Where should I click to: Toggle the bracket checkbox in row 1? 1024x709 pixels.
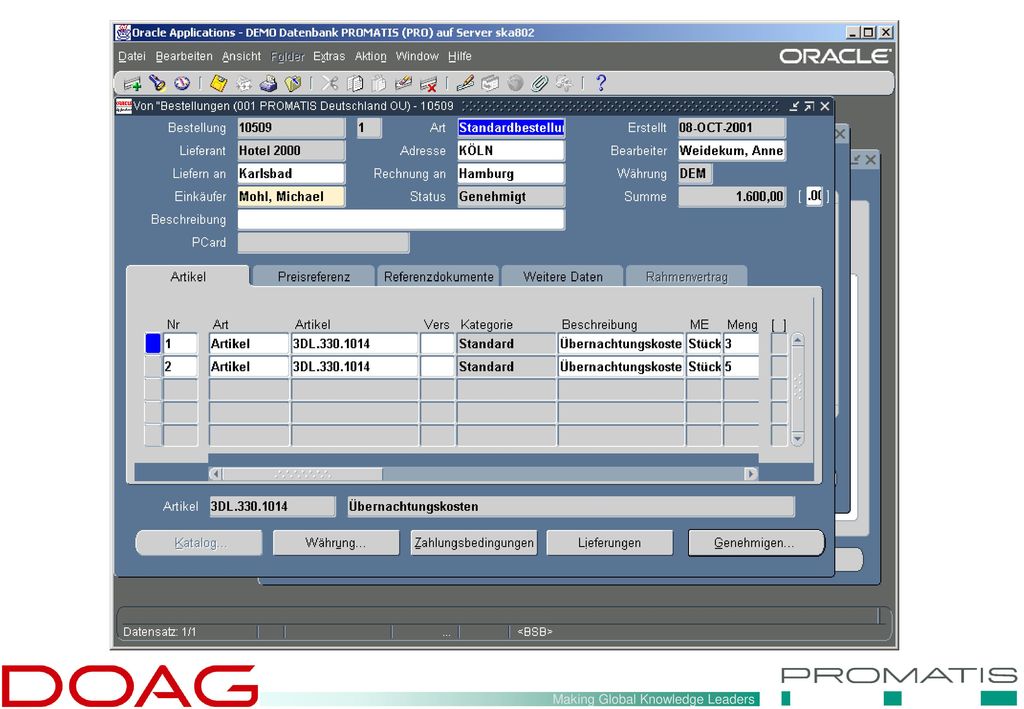(x=778, y=343)
